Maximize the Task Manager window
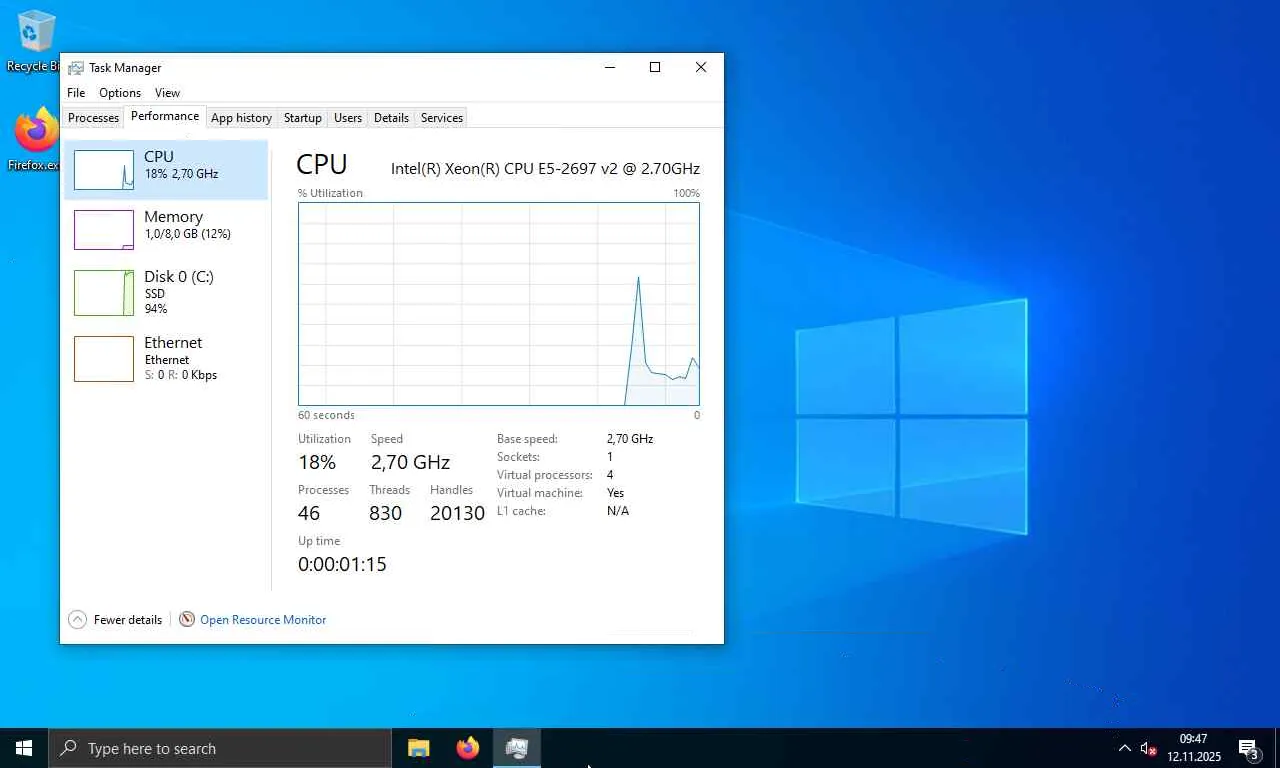1280x768 pixels. point(655,67)
